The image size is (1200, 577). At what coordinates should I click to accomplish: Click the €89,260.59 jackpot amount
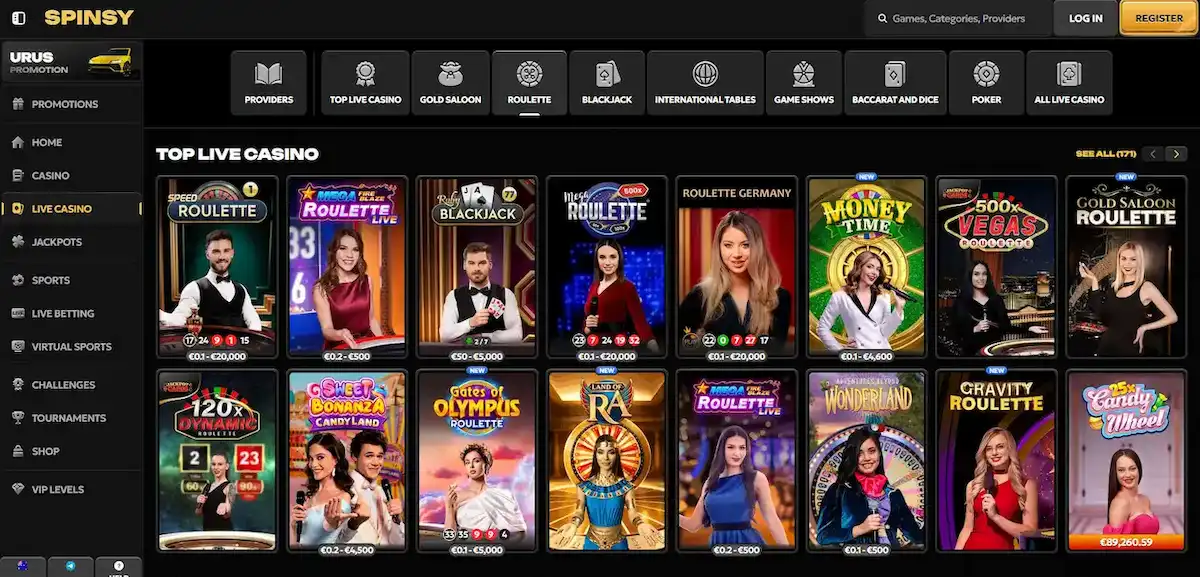(1126, 543)
